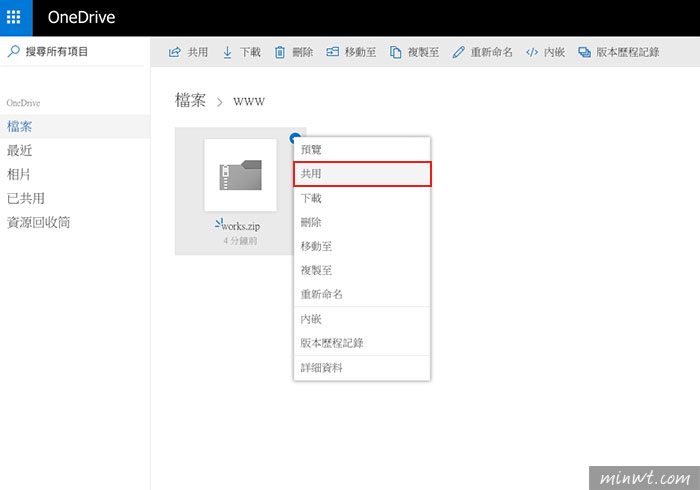Click the 4 分鐘前 timestamp
This screenshot has height=490, width=700.
coord(240,241)
